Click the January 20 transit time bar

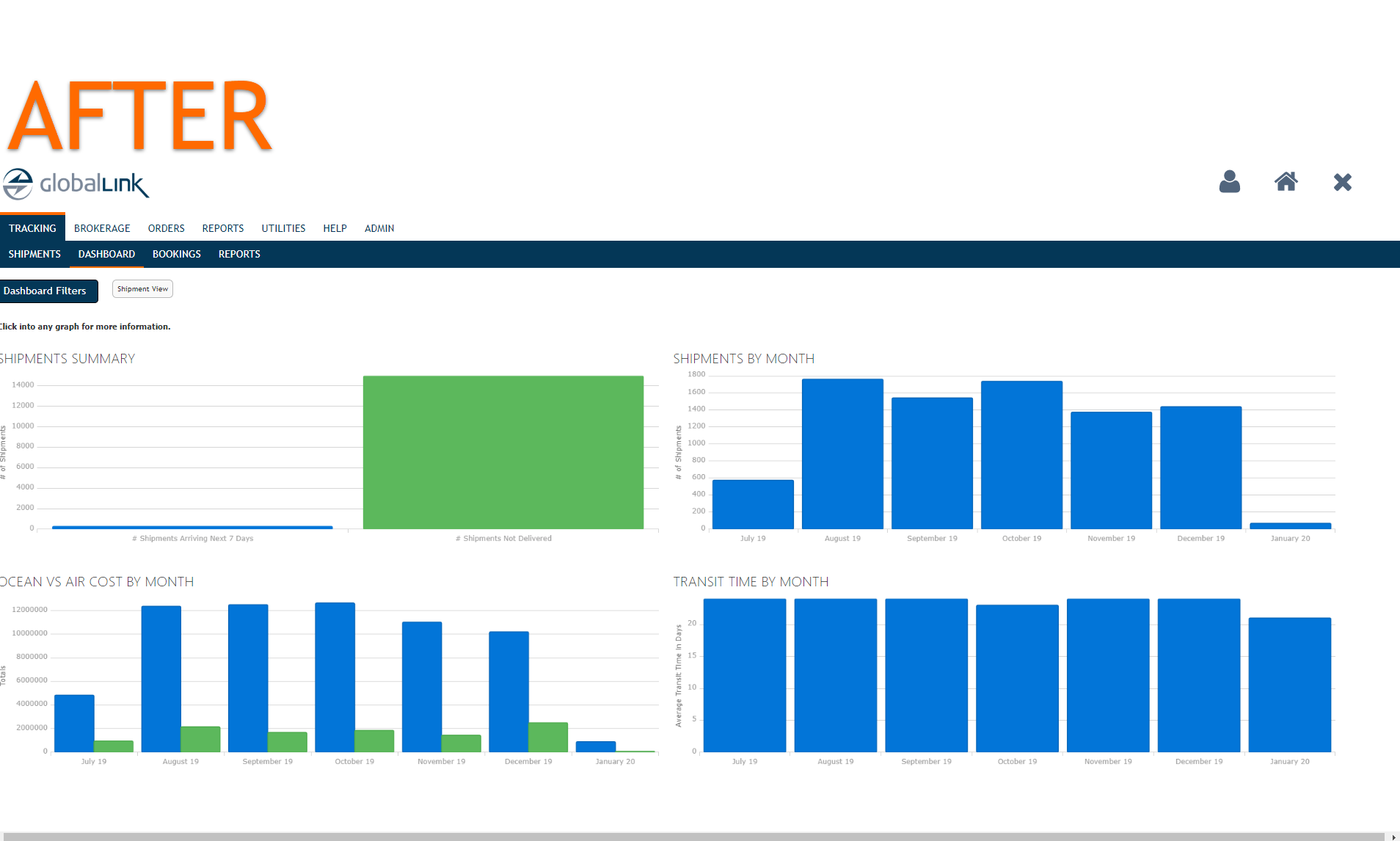click(1289, 684)
